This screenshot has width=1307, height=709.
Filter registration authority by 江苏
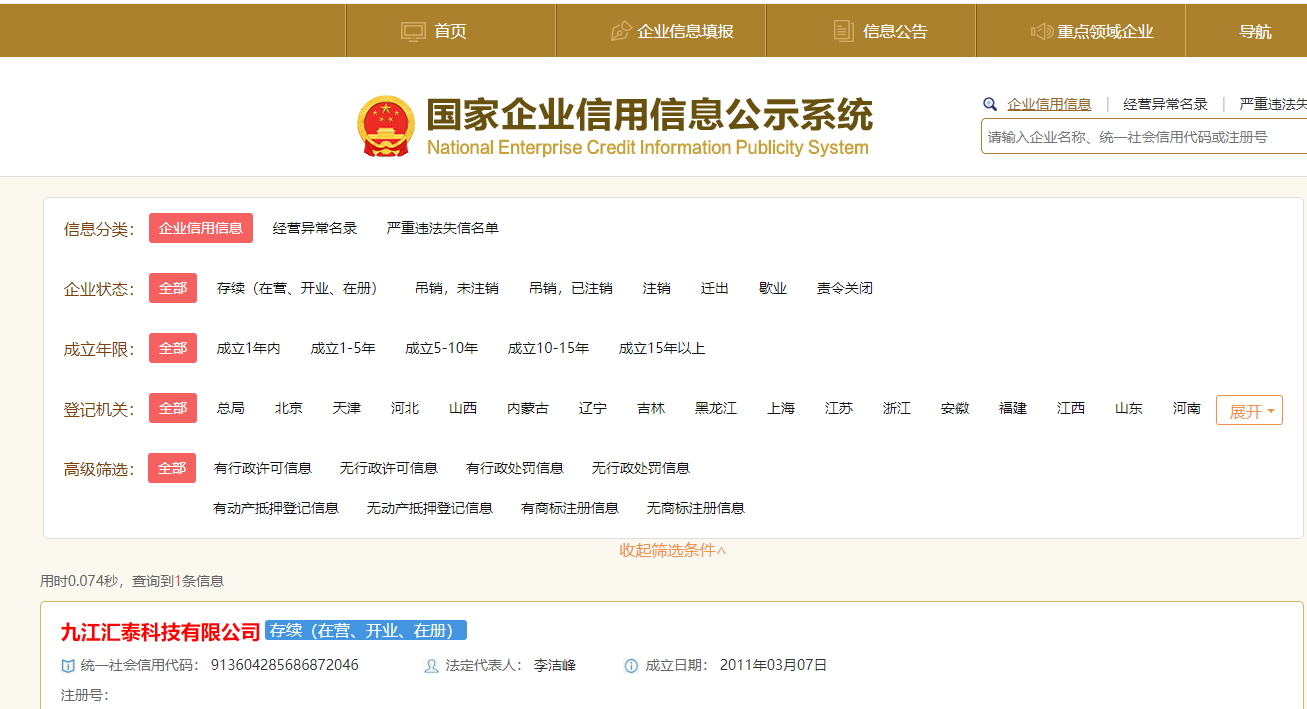click(x=839, y=408)
